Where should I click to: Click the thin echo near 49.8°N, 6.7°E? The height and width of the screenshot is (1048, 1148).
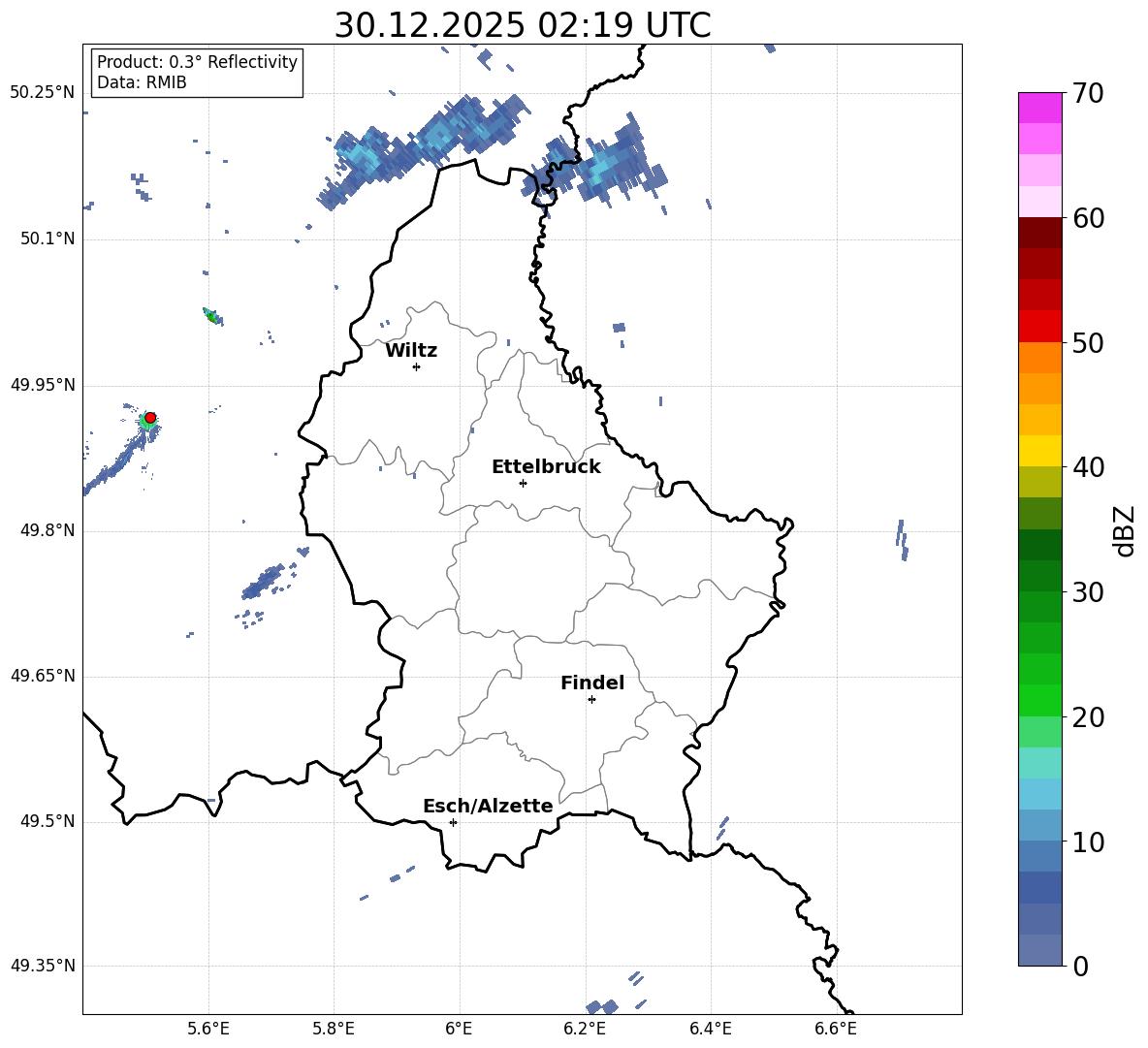coord(902,540)
